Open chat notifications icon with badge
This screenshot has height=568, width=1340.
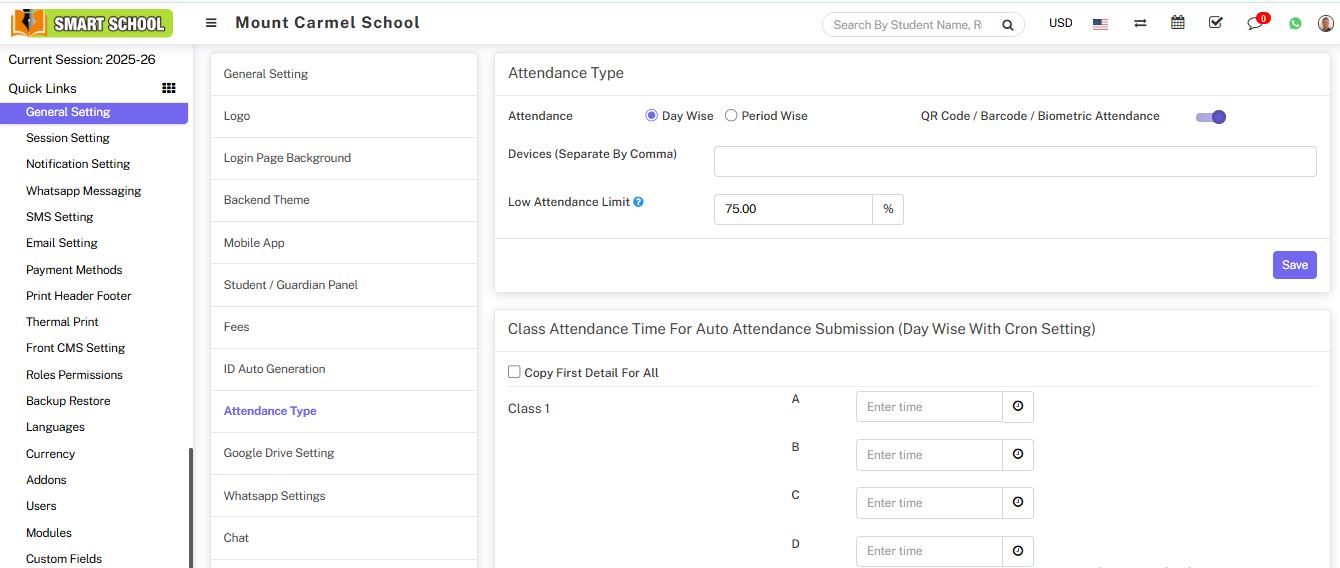pos(1255,24)
